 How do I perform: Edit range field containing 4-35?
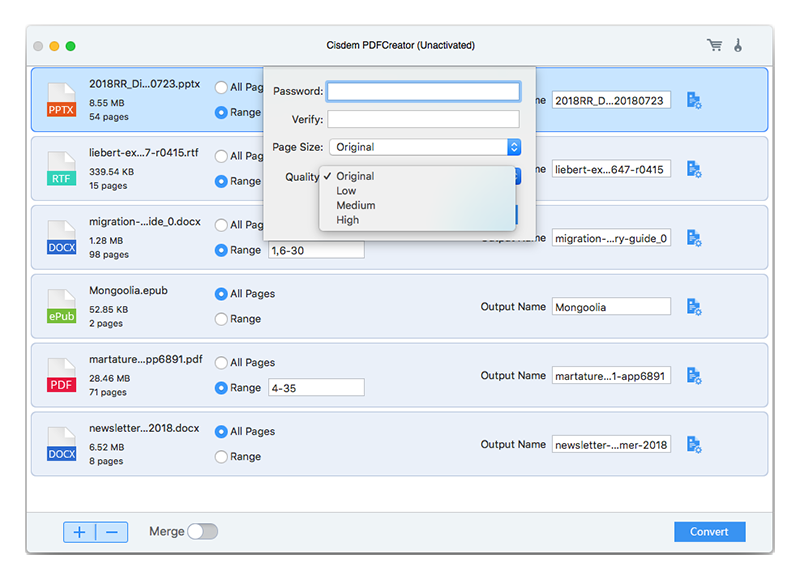[x=316, y=388]
